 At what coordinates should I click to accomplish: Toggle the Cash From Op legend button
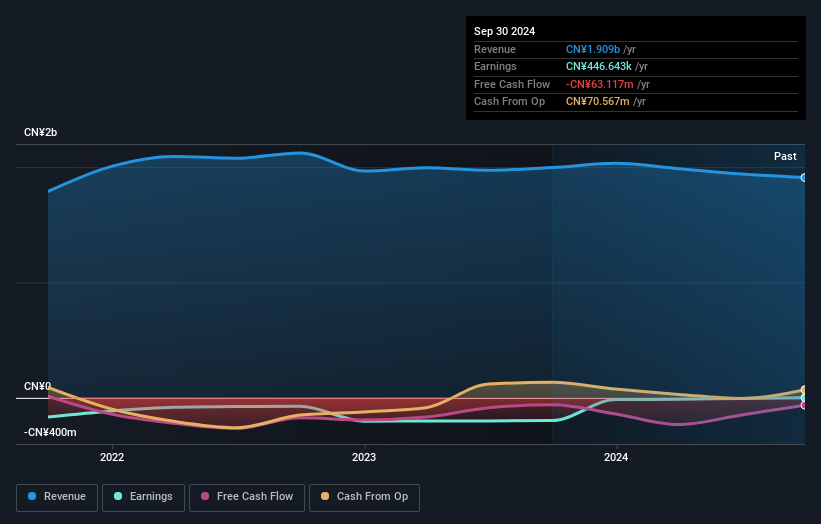(x=364, y=497)
